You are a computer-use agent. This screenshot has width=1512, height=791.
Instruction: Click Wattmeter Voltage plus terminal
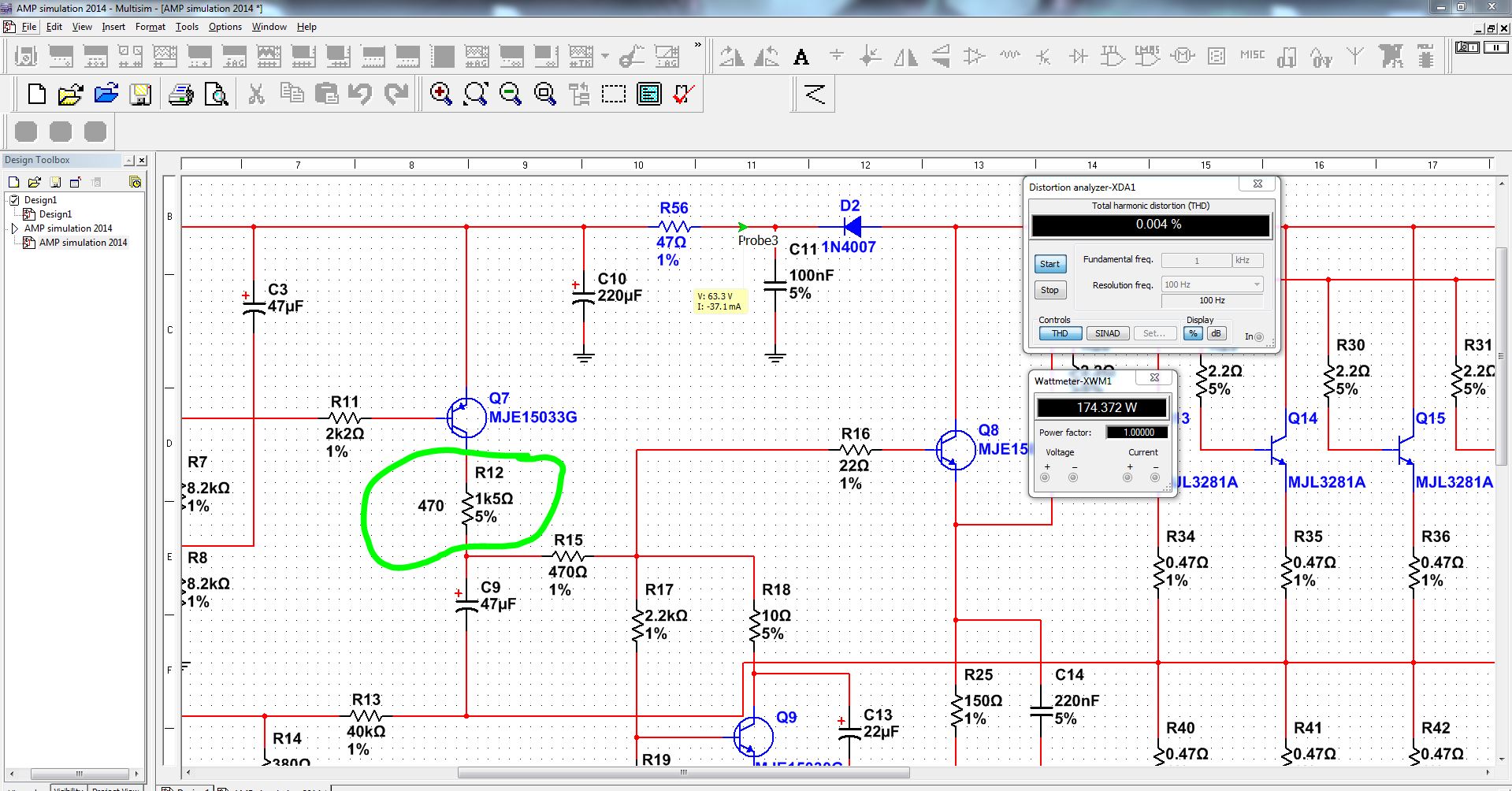1046,477
